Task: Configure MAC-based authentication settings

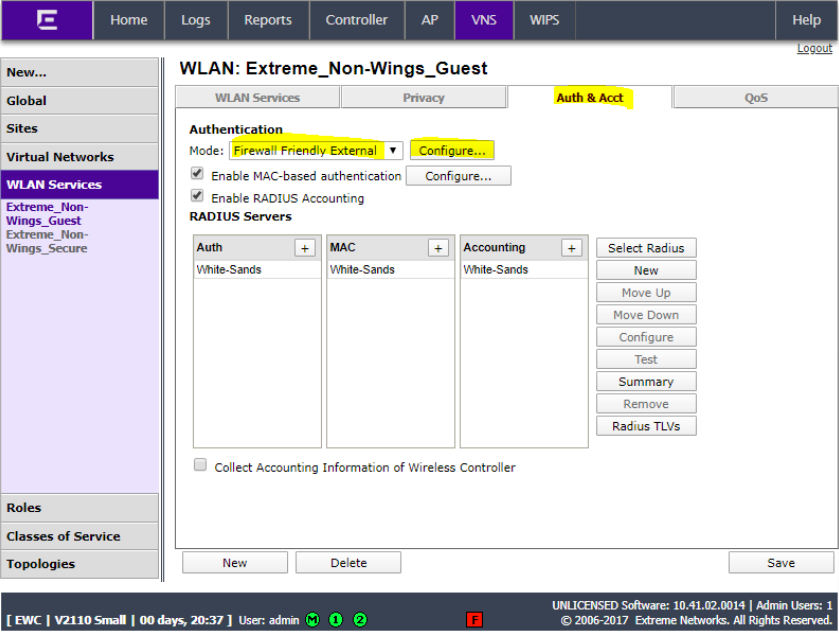Action: (458, 176)
